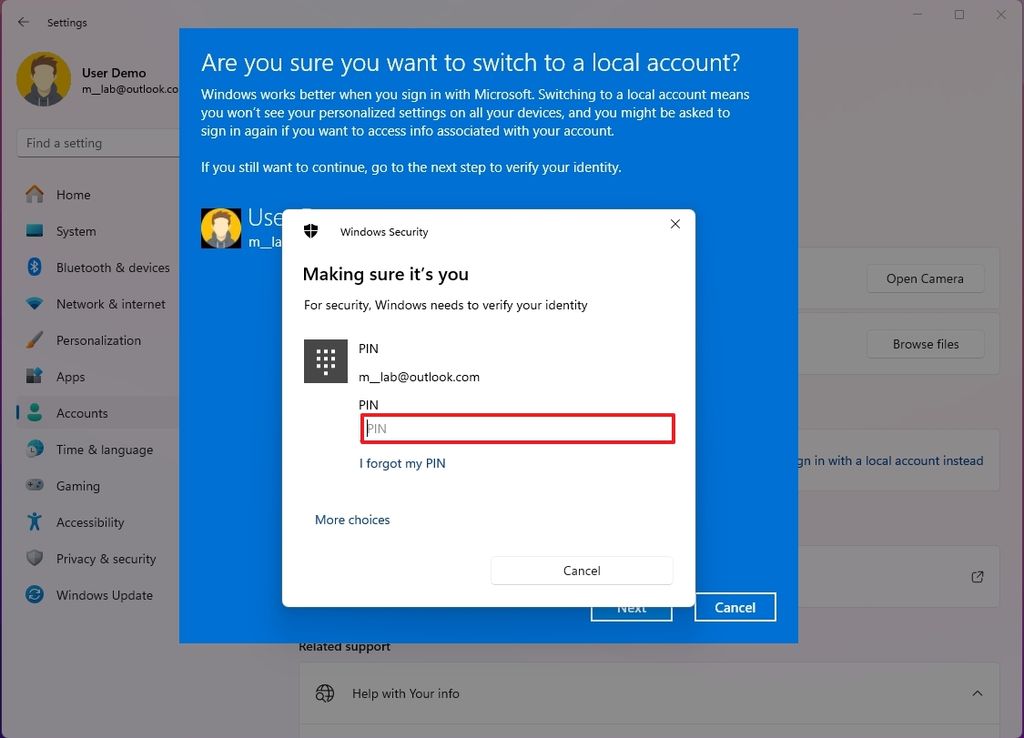Open the Privacy & security shield icon

[x=34, y=558]
